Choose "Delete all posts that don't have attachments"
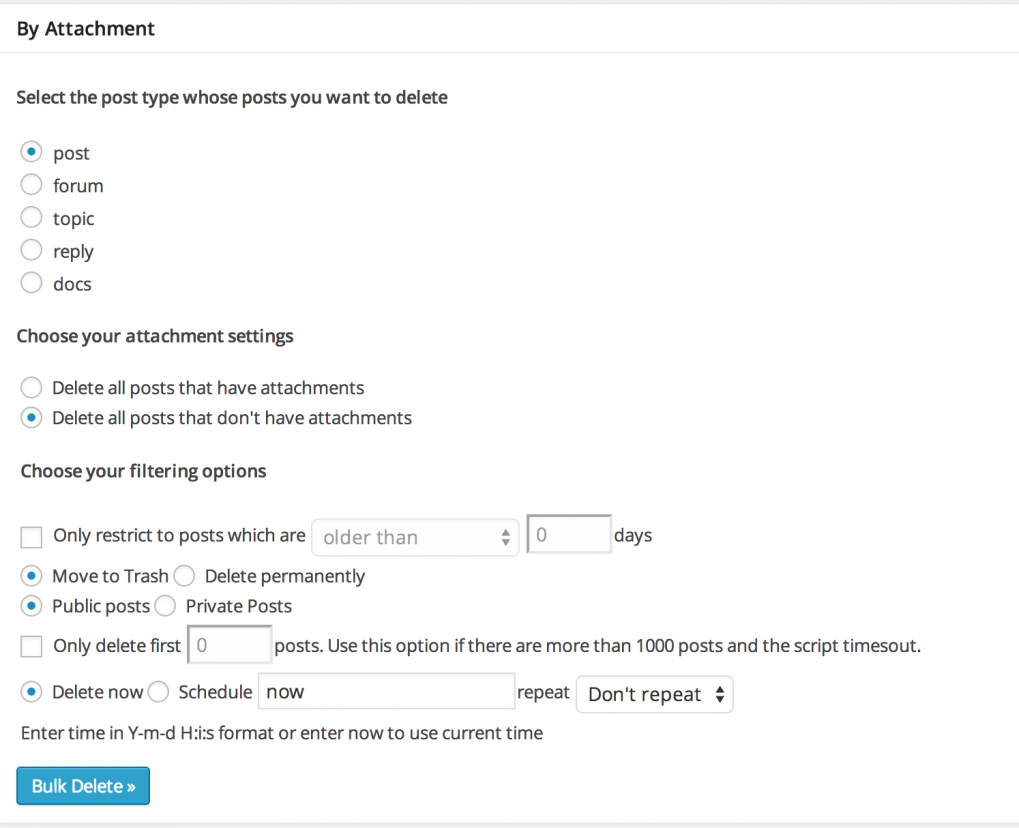The image size is (1019, 828). pyautogui.click(x=30, y=417)
